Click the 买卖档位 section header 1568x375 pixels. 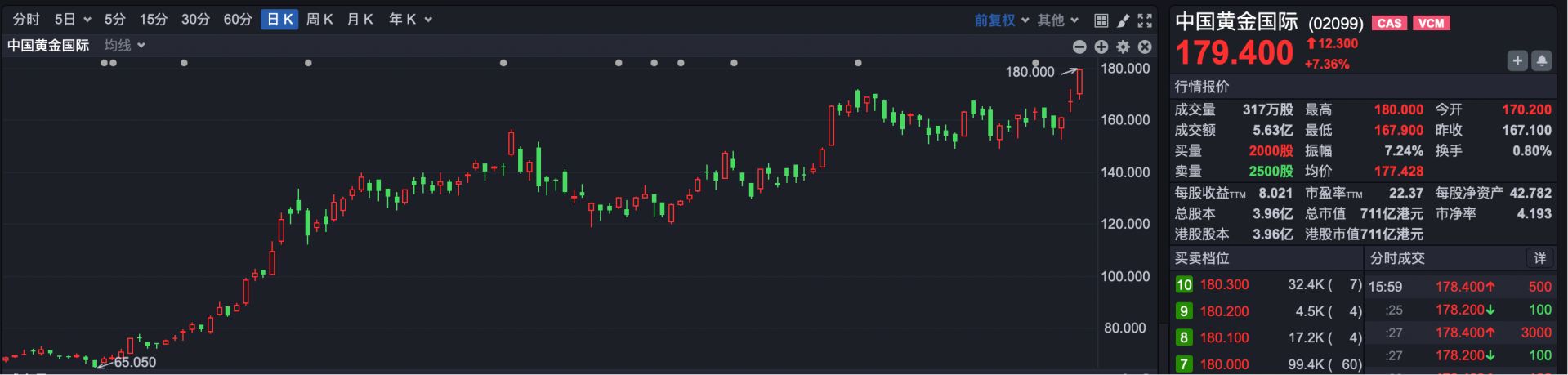[x=1201, y=258]
